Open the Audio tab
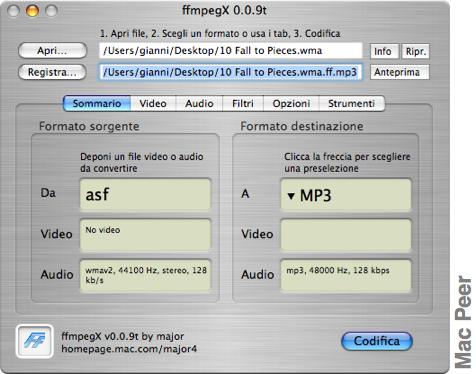Screen dimensions: 476x374 (x=199, y=103)
